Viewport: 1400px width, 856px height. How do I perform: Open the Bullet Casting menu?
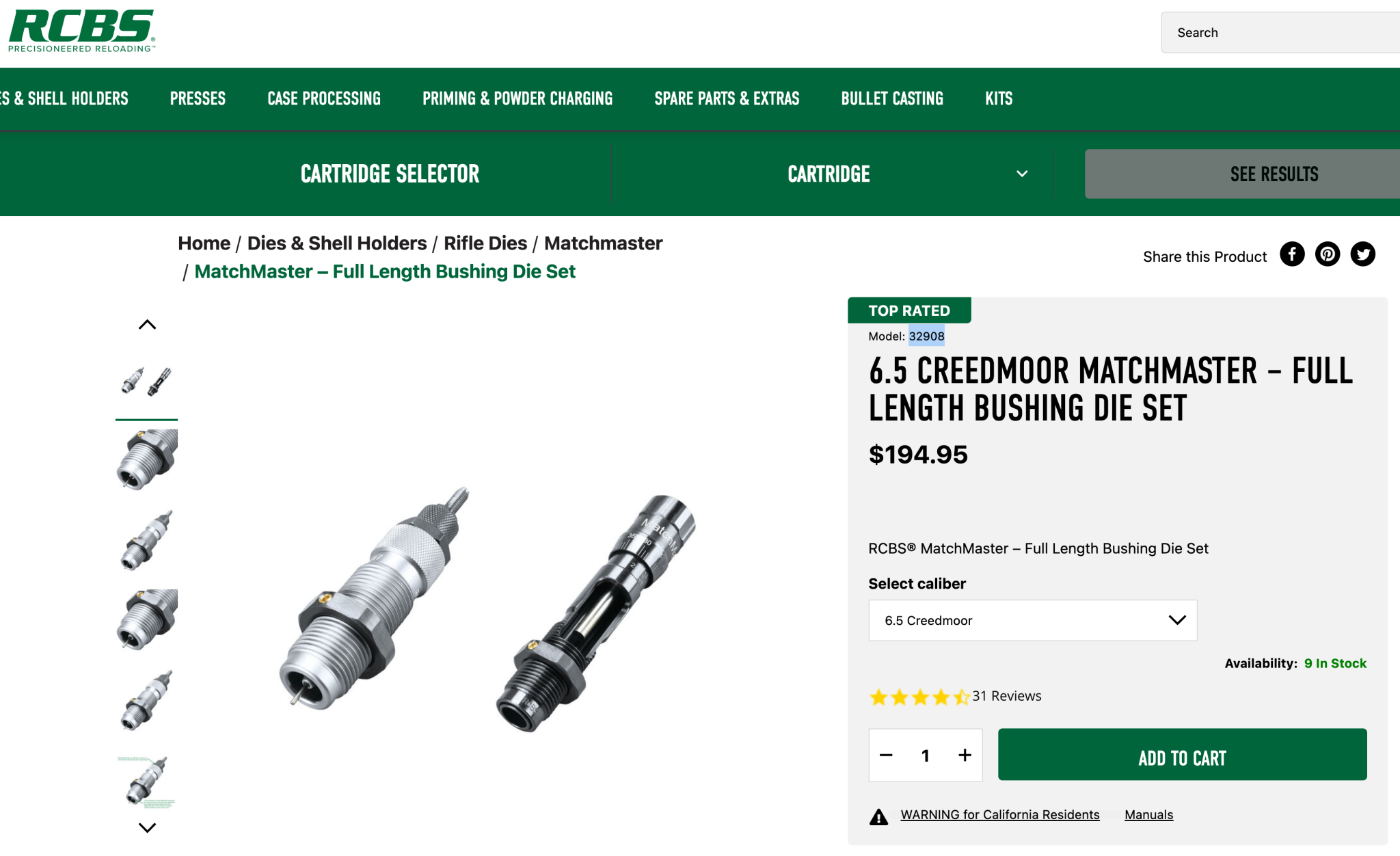click(x=892, y=98)
